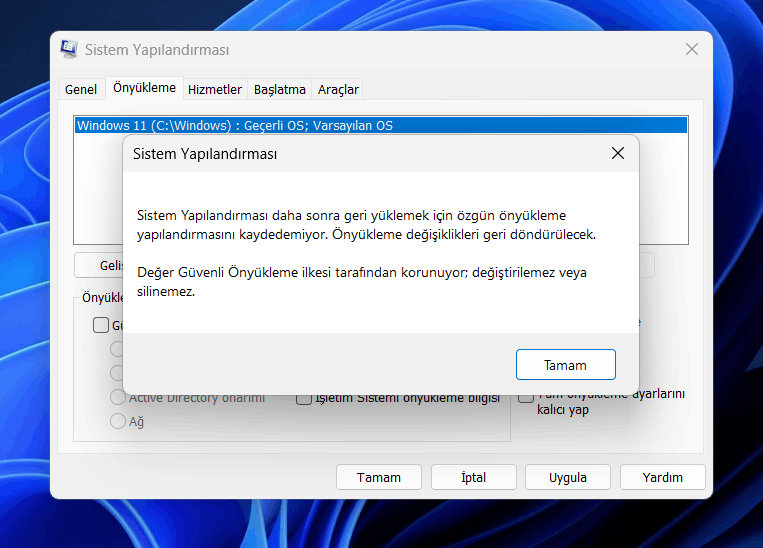The height and width of the screenshot is (548, 763).
Task: Read the Güvenli Önyükleme policy message
Action: (362, 282)
